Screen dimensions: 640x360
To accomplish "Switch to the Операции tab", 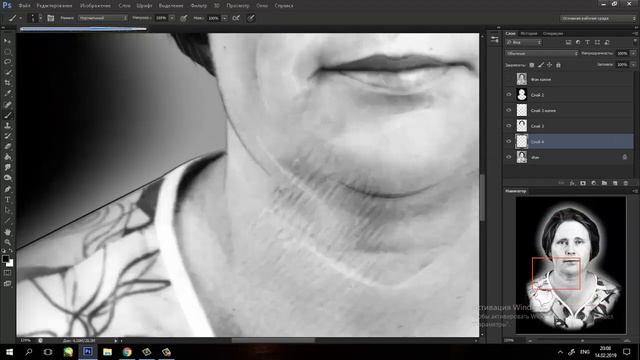I will tap(553, 33).
